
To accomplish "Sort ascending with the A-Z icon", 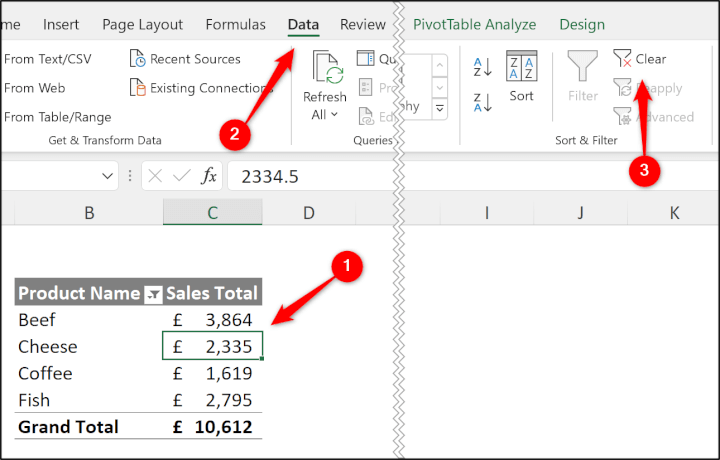I will point(482,68).
